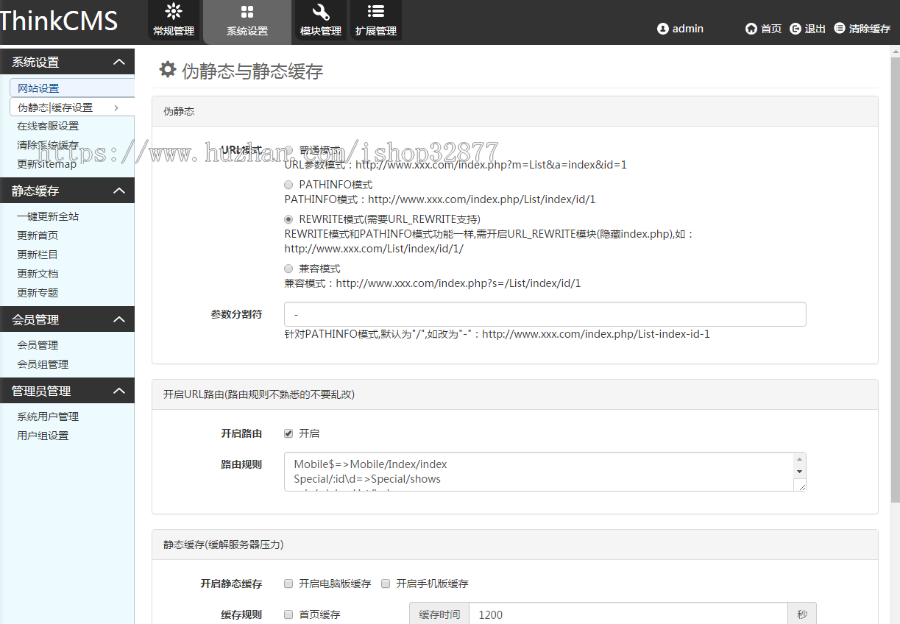Screen dimensions: 900x624
Task: Click 路由规则 textarea scroll down arrow
Action: click(800, 471)
